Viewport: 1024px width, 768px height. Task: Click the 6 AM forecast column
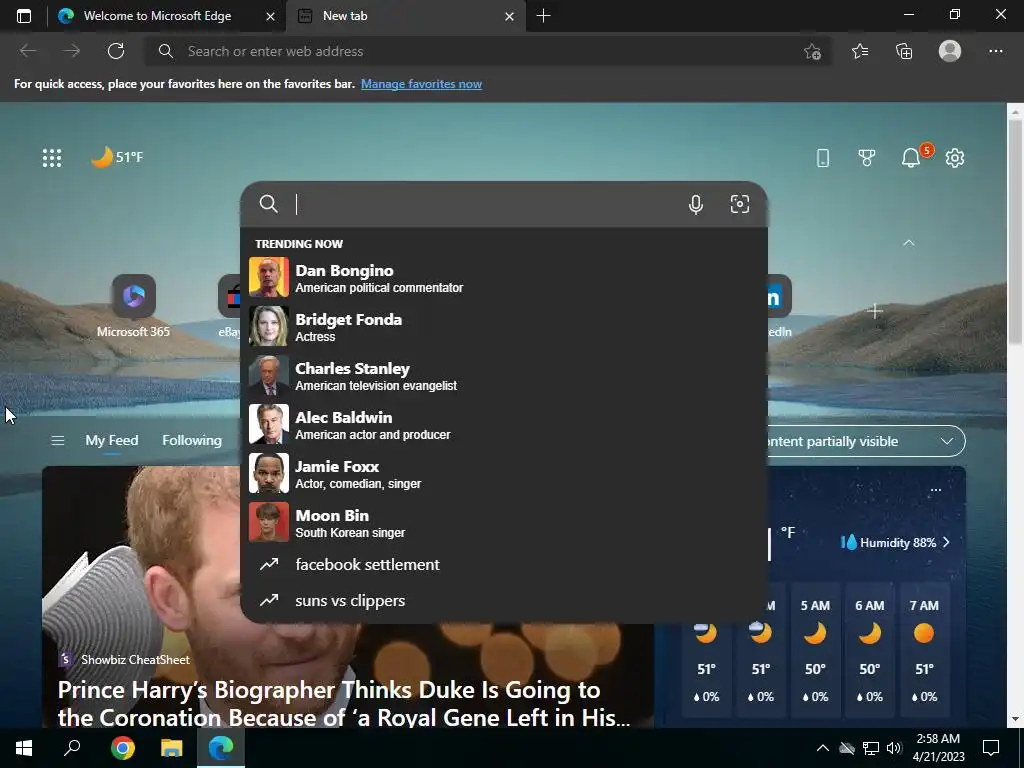pyautogui.click(x=869, y=650)
